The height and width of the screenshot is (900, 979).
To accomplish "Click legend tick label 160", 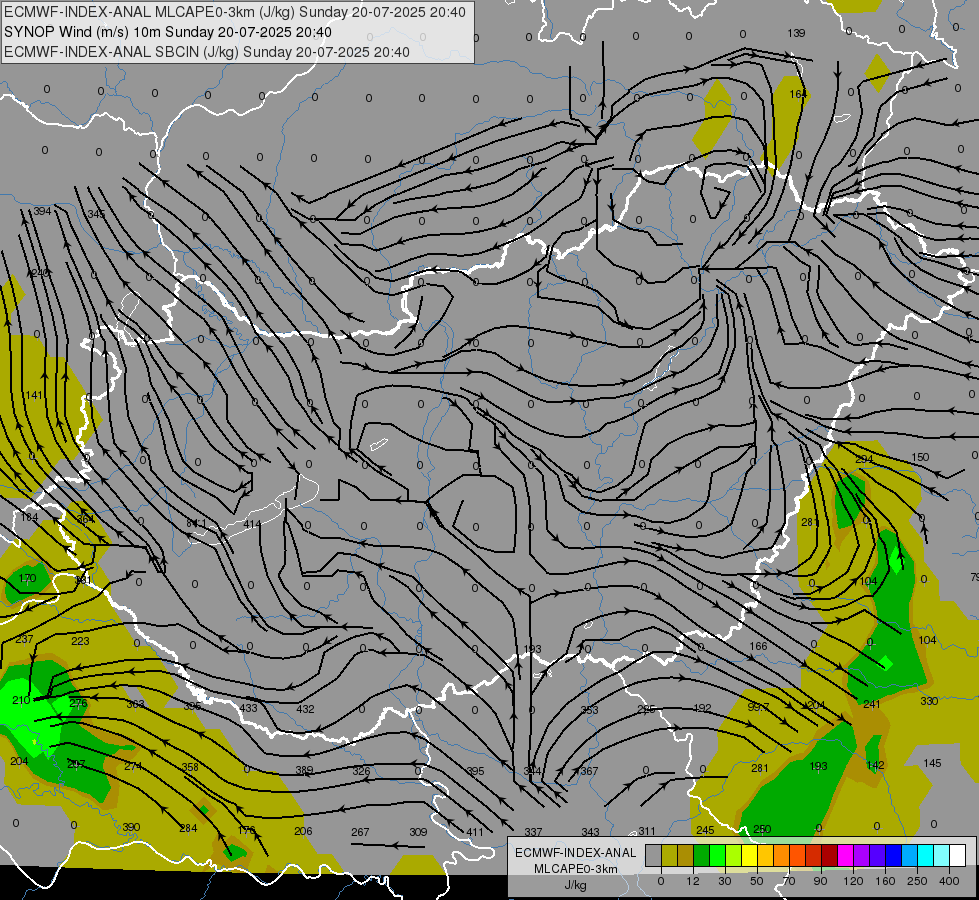I will pos(885,881).
